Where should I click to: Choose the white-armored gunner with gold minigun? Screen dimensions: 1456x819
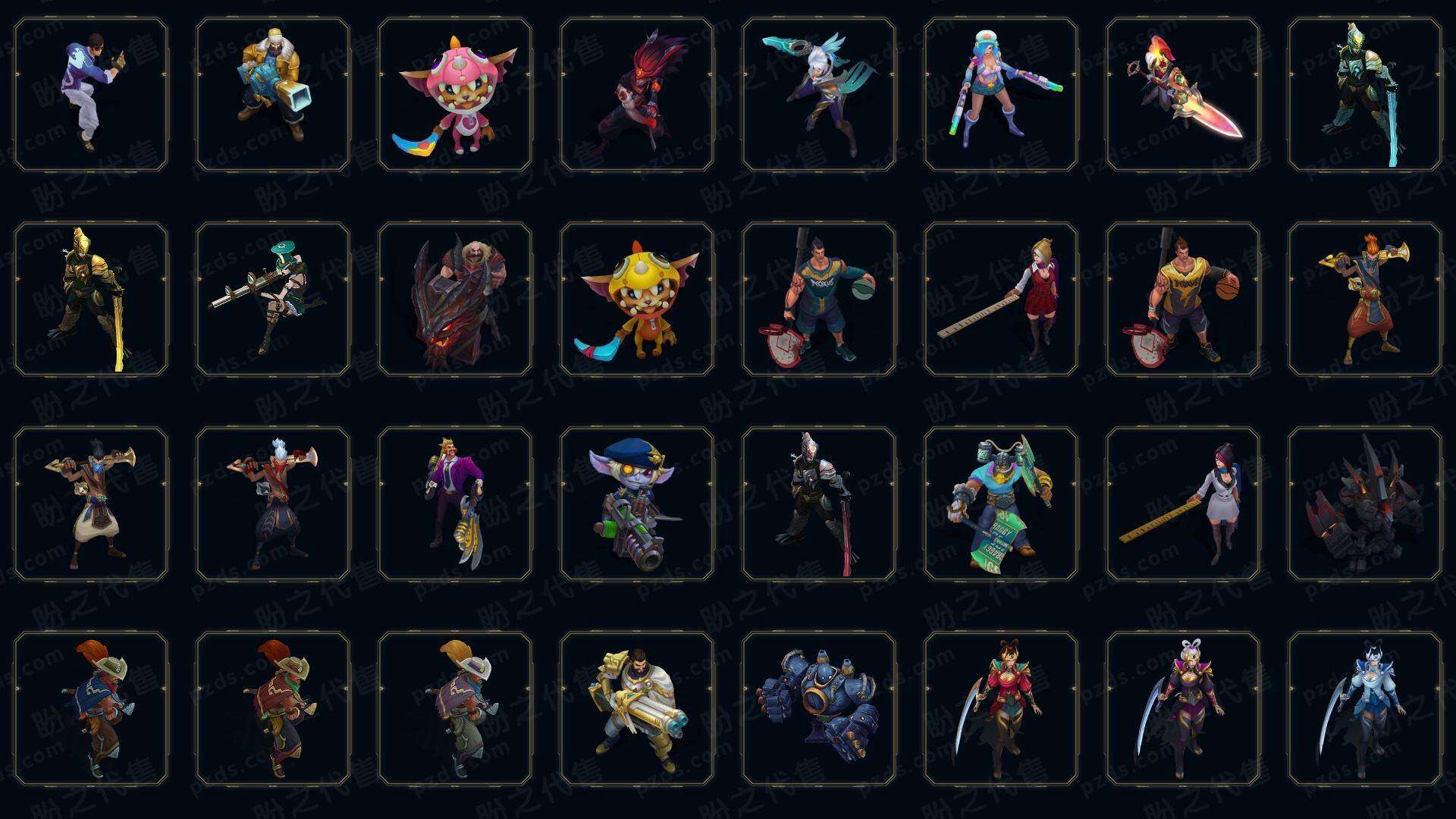[637, 709]
